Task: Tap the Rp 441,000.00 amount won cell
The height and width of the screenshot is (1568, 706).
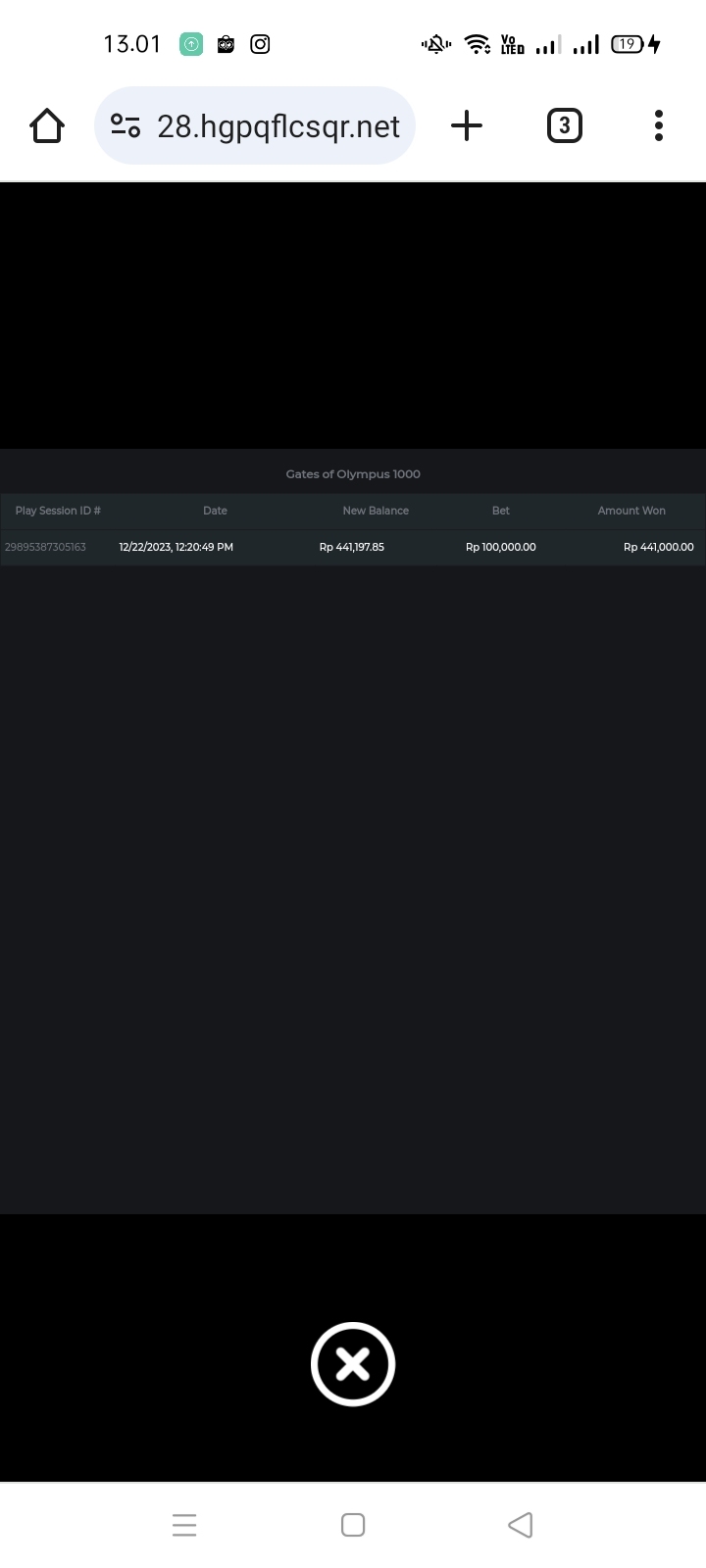Action: tap(658, 547)
